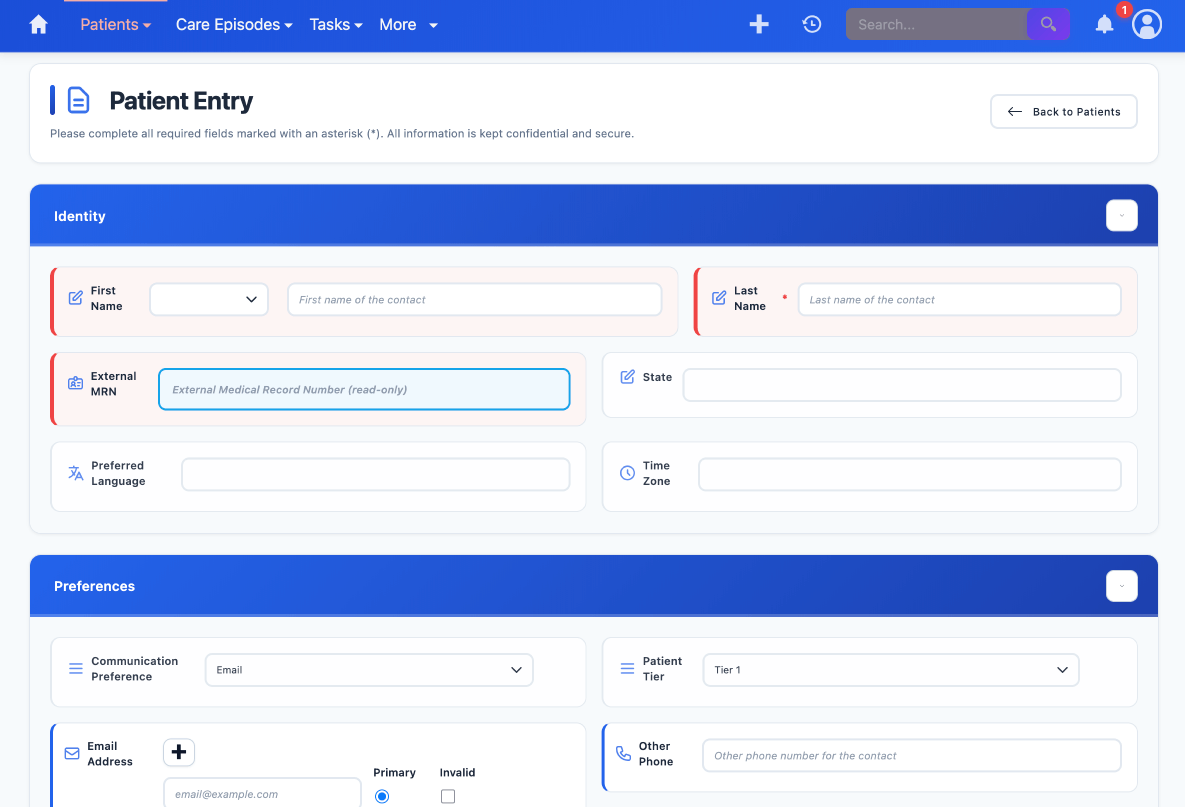Open the Tasks menu
The height and width of the screenshot is (807, 1185).
335,24
